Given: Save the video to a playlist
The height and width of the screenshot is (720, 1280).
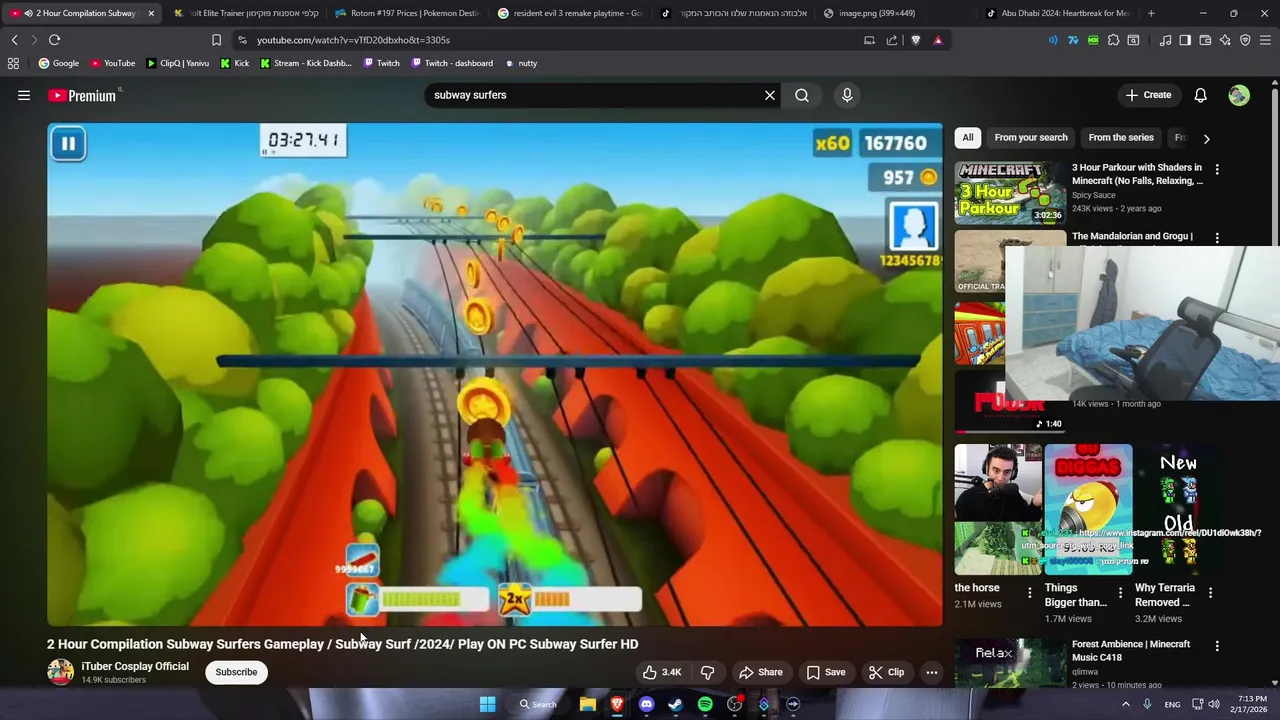Looking at the screenshot, I should point(826,672).
